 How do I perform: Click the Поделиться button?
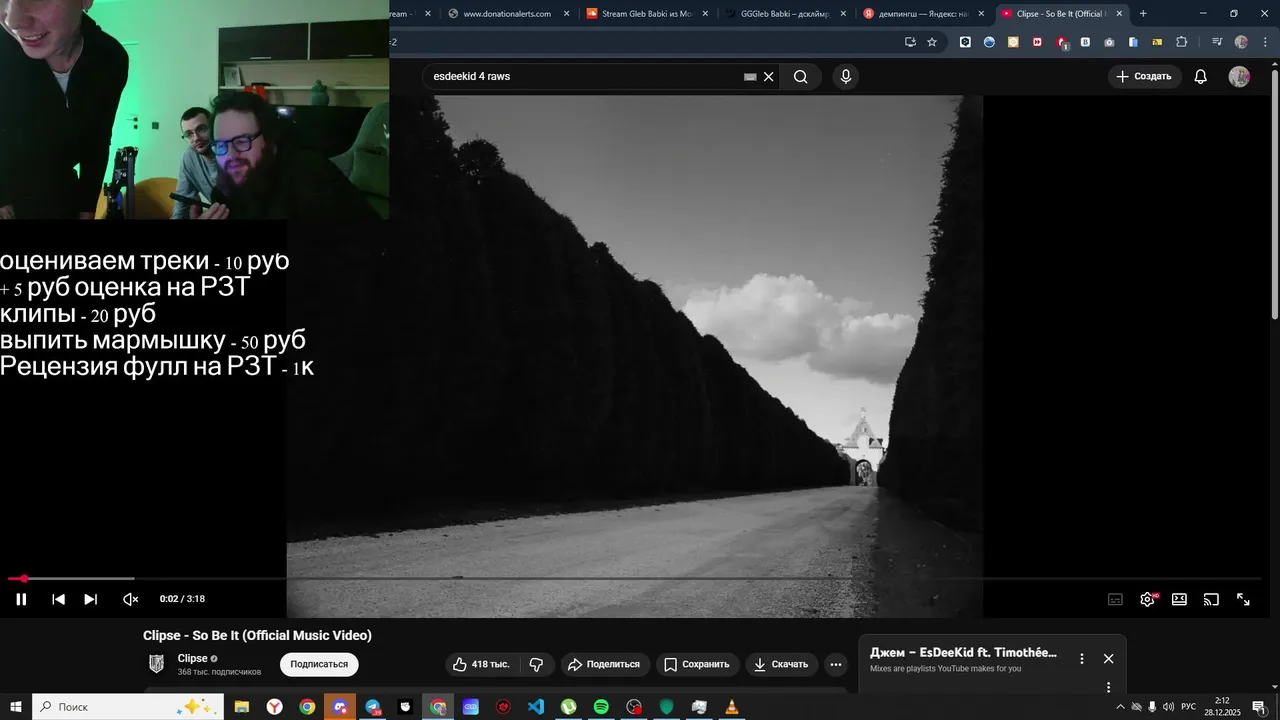point(605,664)
